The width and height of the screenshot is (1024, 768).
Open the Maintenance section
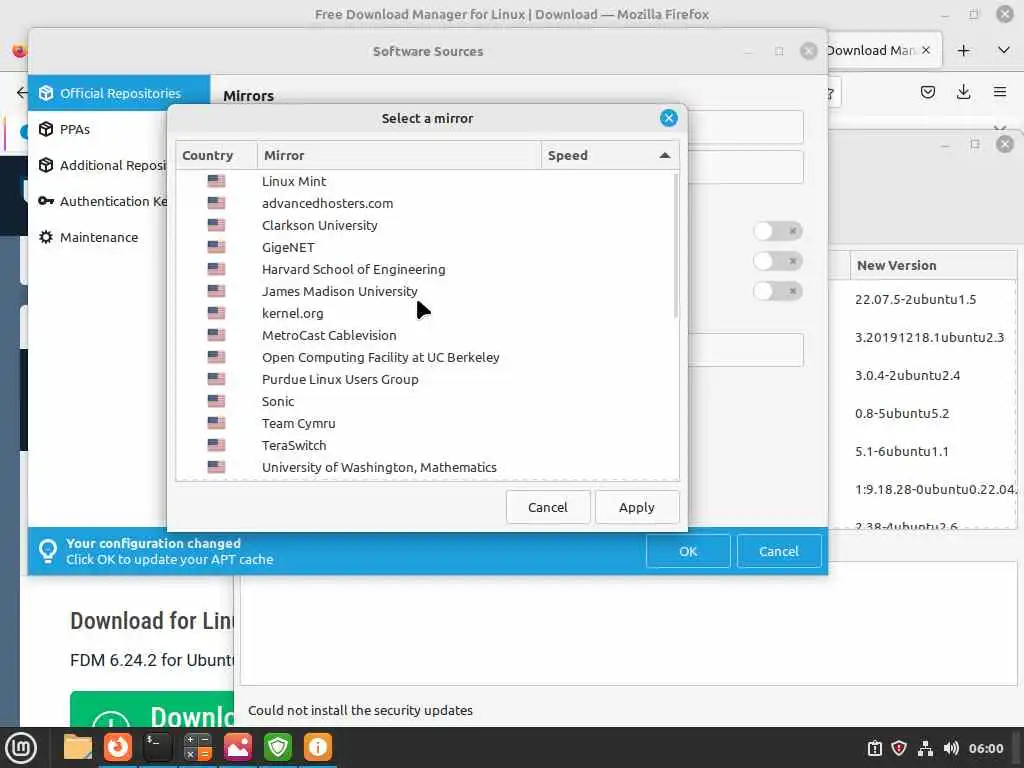pyautogui.click(x=98, y=237)
